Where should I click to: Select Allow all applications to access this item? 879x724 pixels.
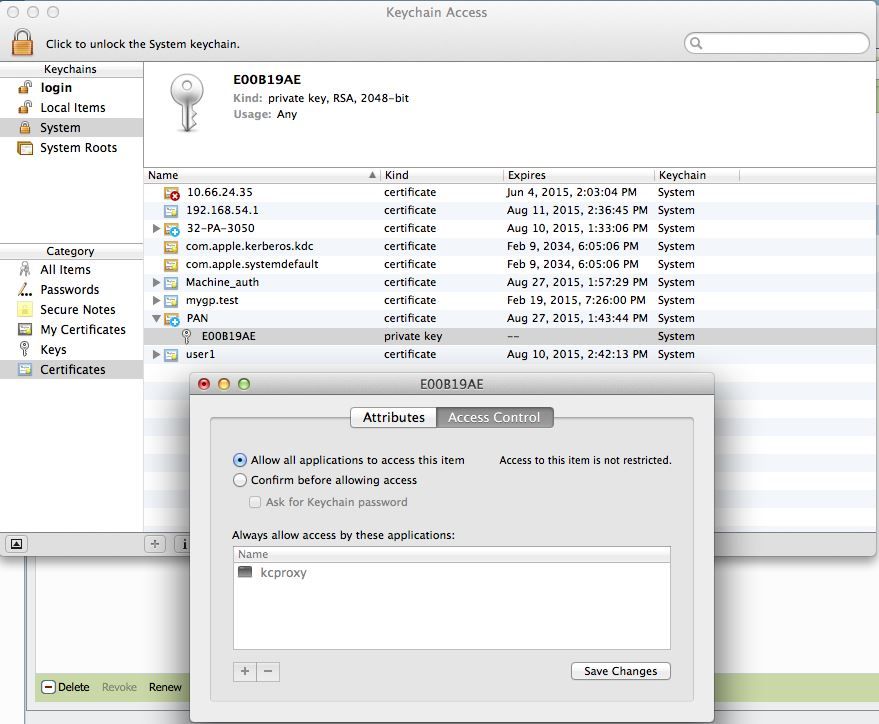point(239,460)
